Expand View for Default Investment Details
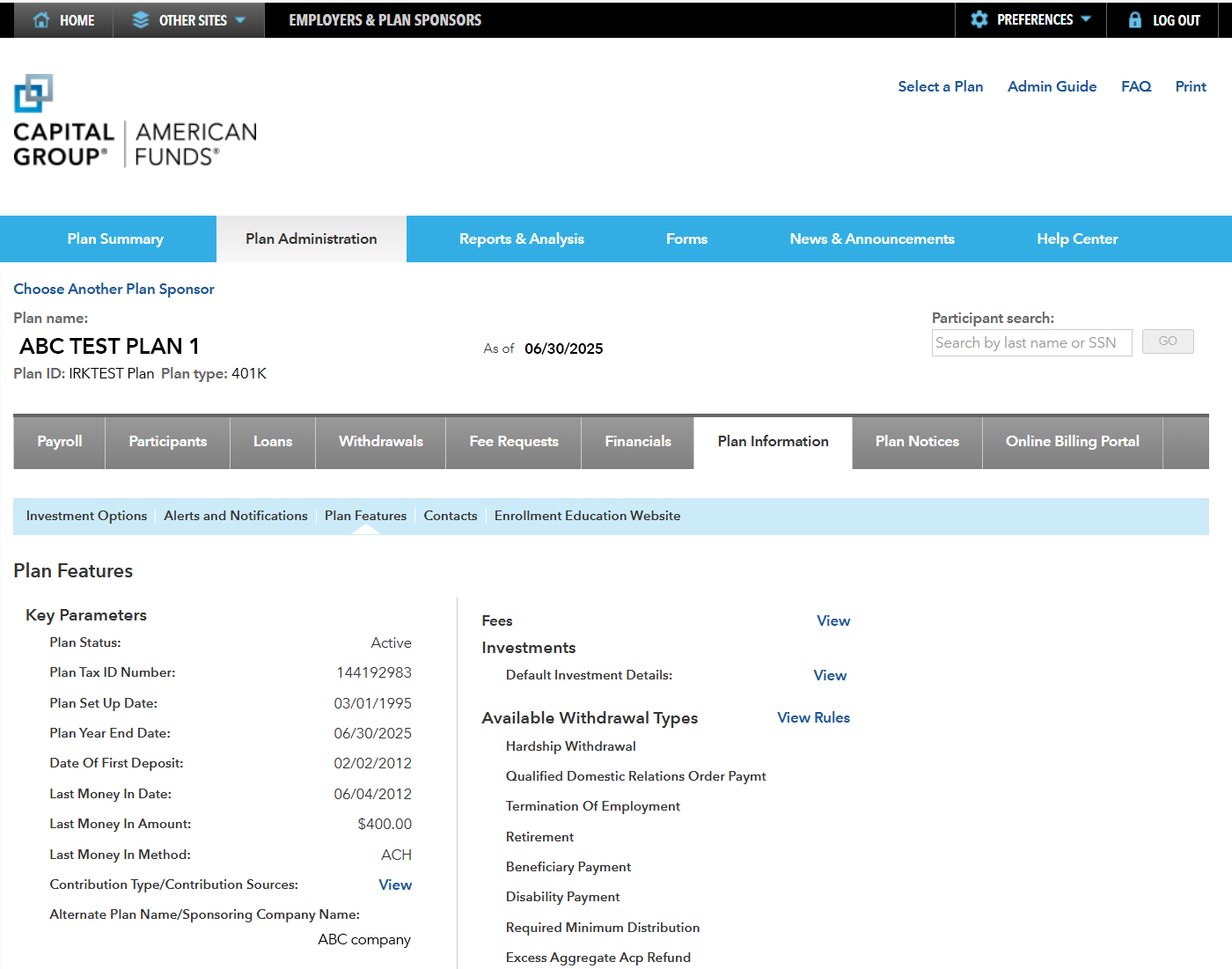The width and height of the screenshot is (1232, 969). coord(829,675)
